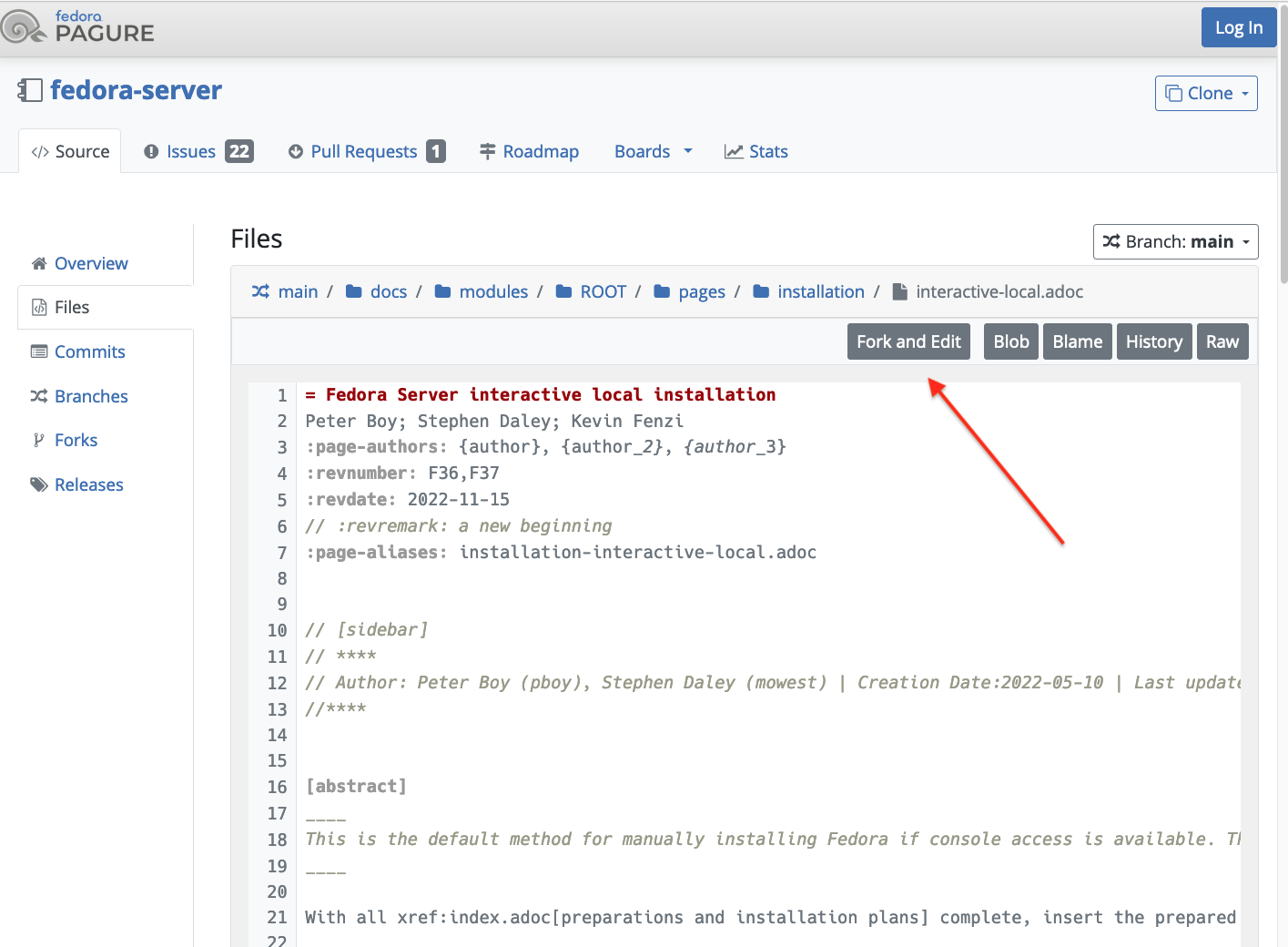This screenshot has height=947, width=1288.
Task: Click 'Peter Boy; Stephen Daley; Kevin Fenzi' line
Action: click(494, 421)
